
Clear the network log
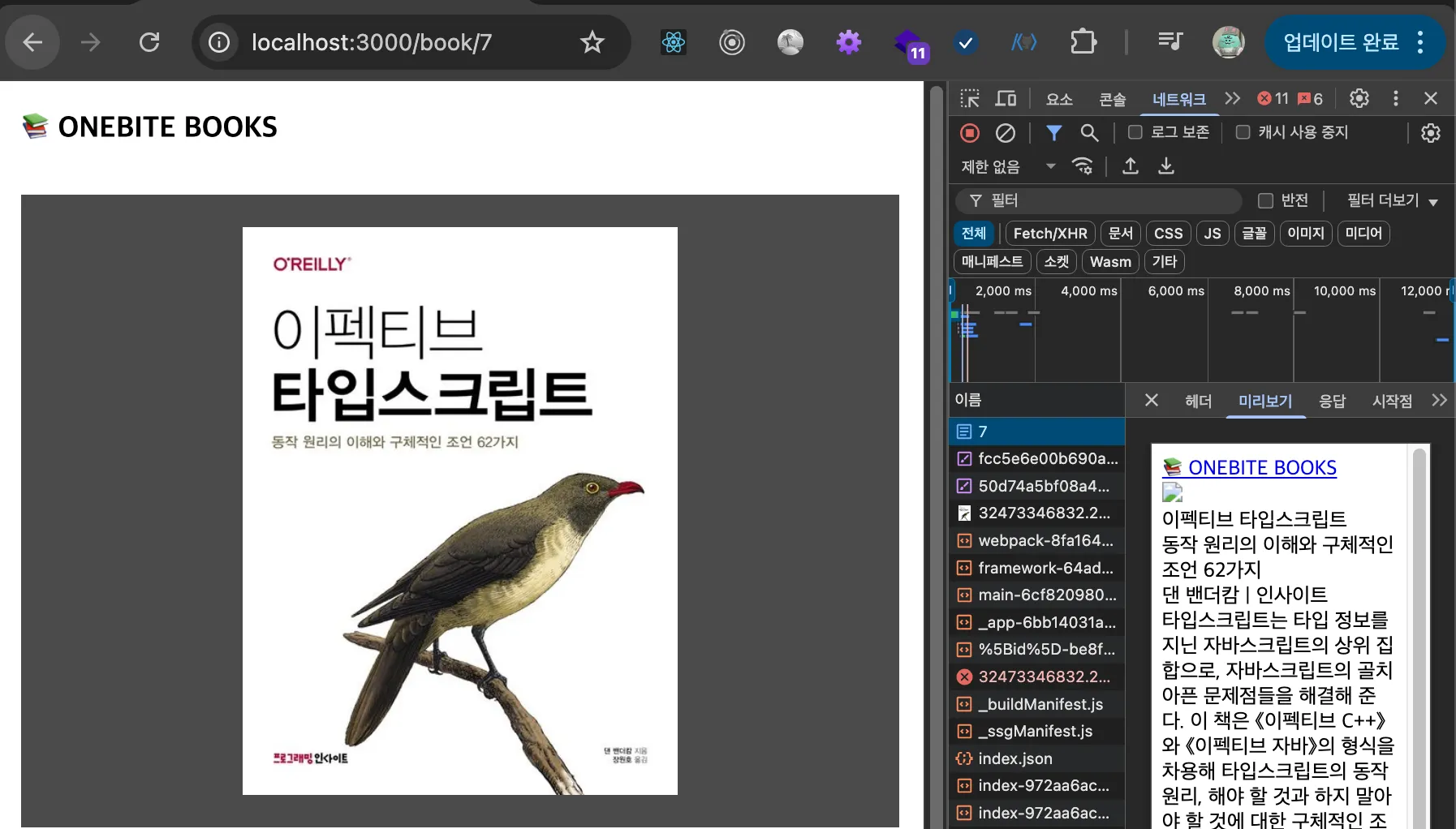(1006, 133)
